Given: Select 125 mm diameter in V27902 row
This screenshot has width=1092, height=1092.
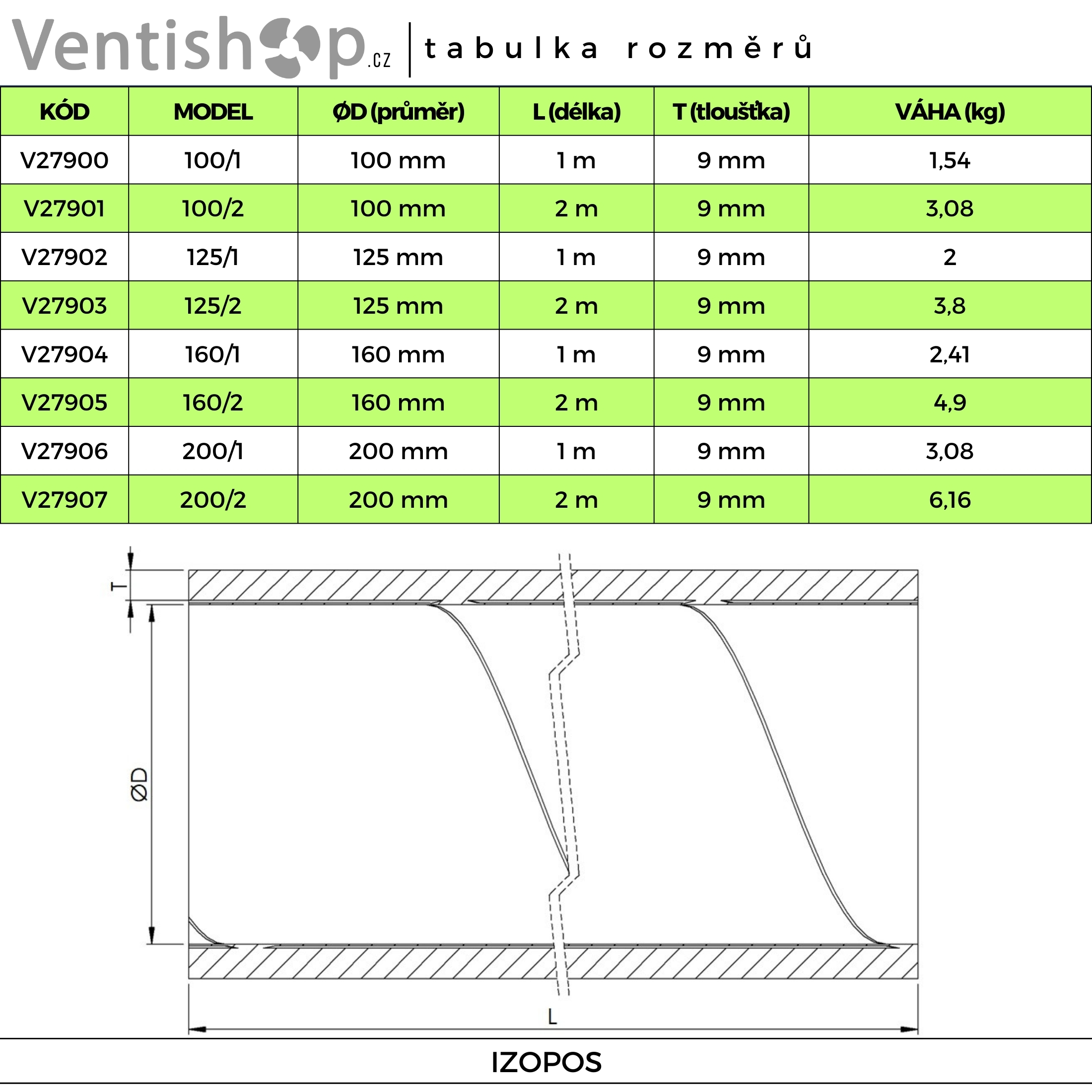Looking at the screenshot, I should (x=399, y=257).
